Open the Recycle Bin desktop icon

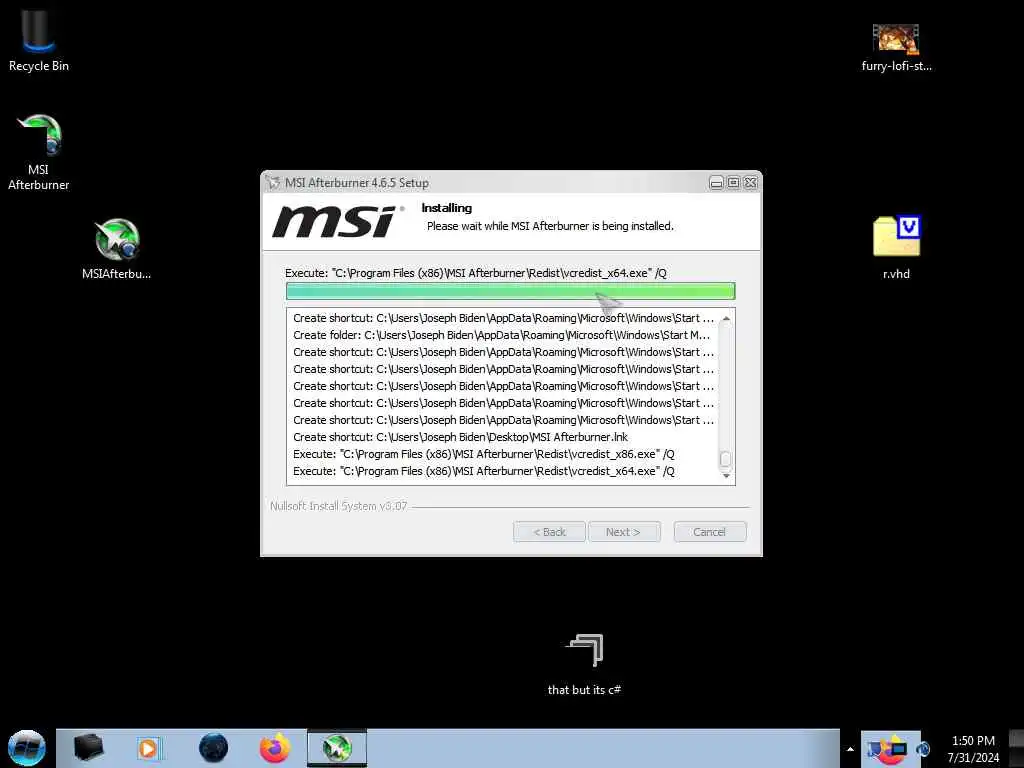click(39, 40)
